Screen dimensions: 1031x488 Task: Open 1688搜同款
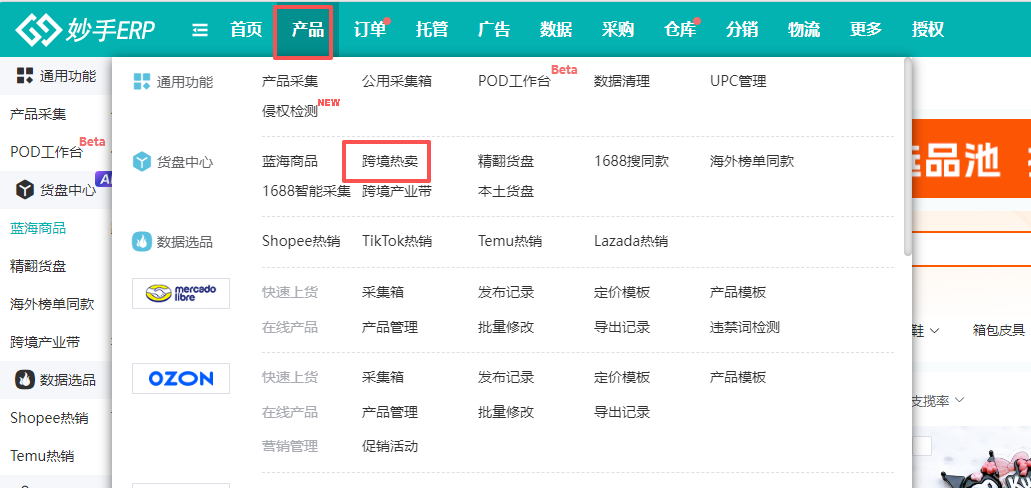point(631,161)
